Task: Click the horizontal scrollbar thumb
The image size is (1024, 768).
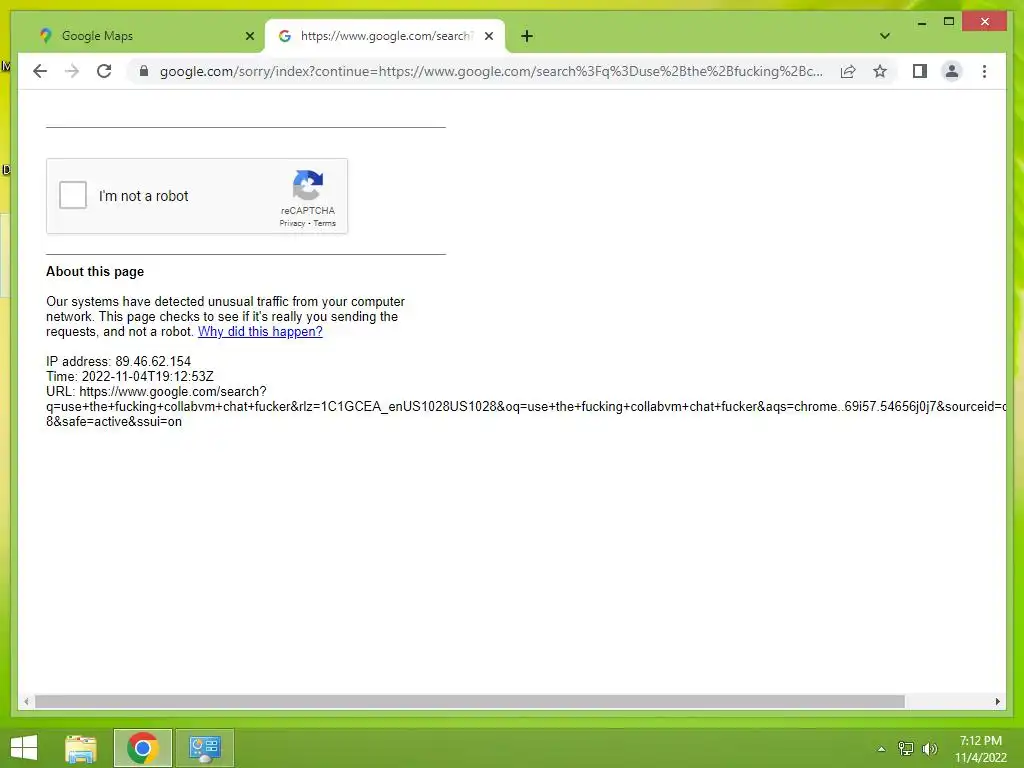Action: (470, 701)
